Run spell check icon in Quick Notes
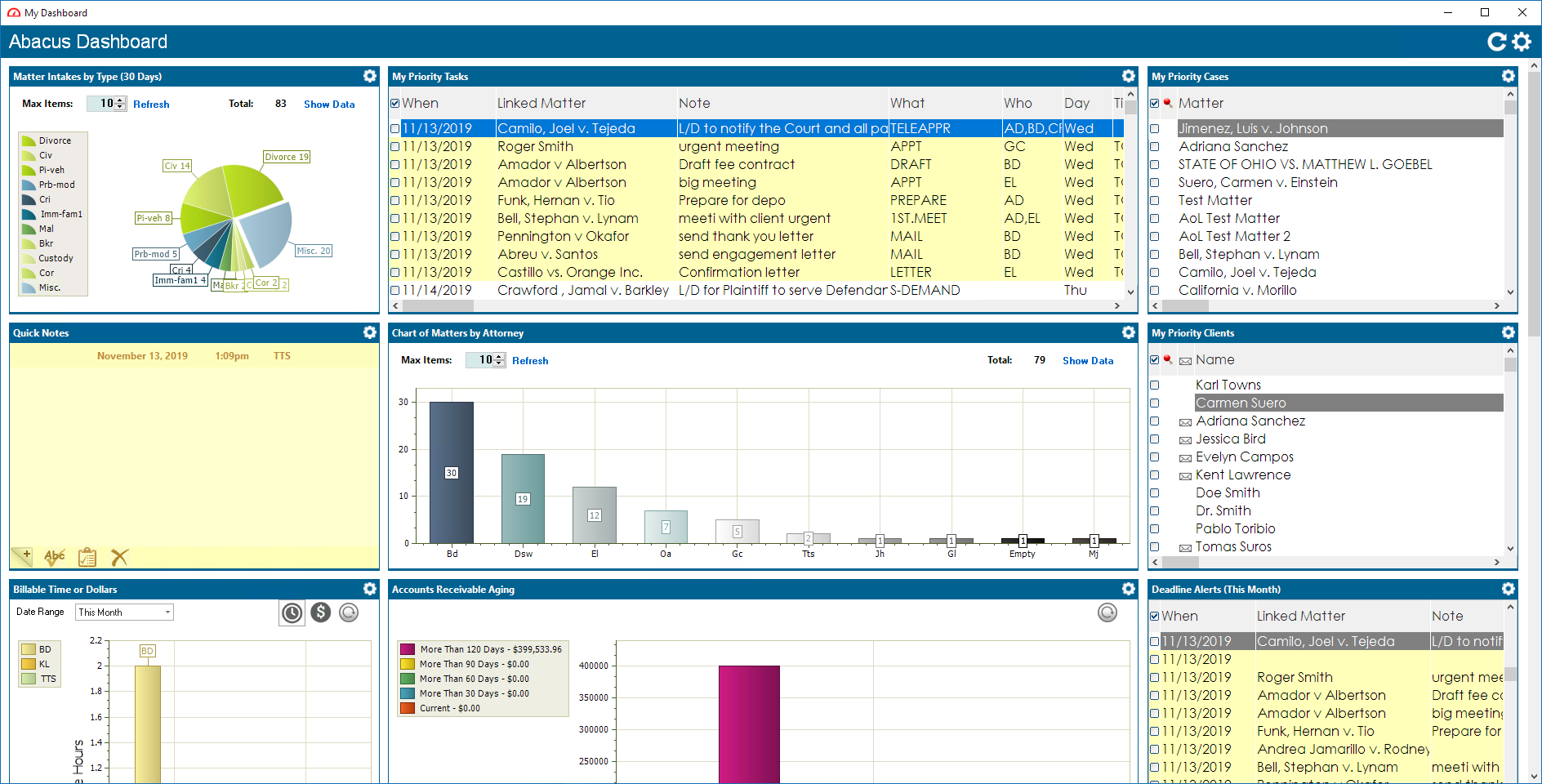The image size is (1542, 784). [55, 557]
